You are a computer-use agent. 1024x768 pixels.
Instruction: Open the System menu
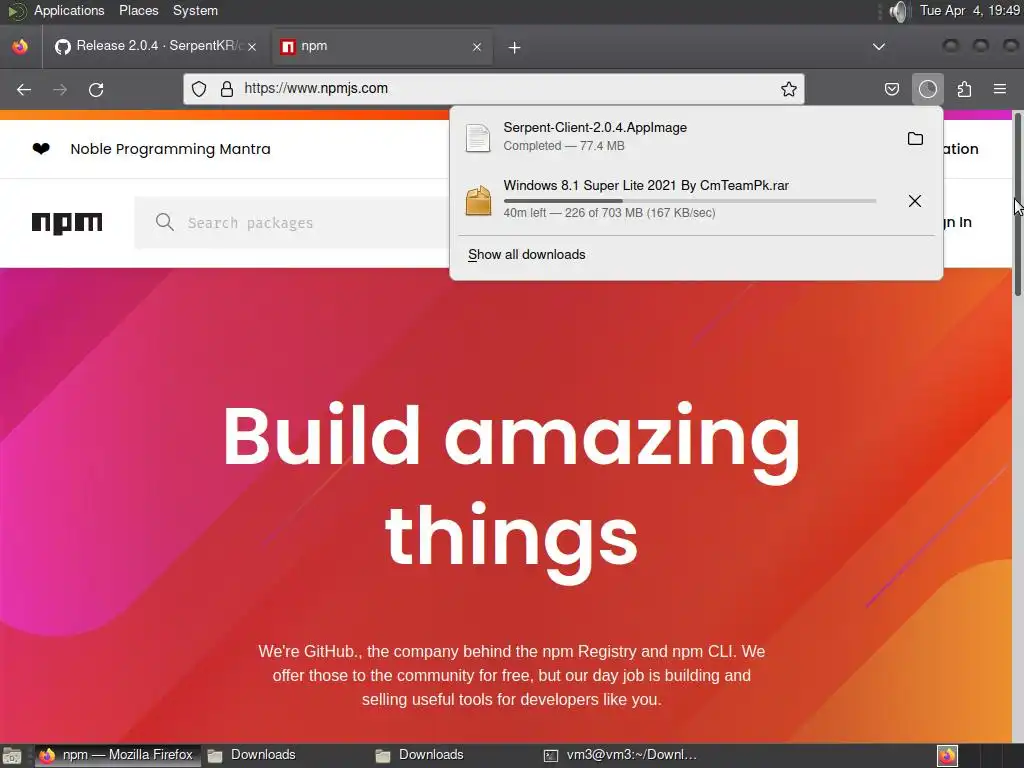point(195,10)
